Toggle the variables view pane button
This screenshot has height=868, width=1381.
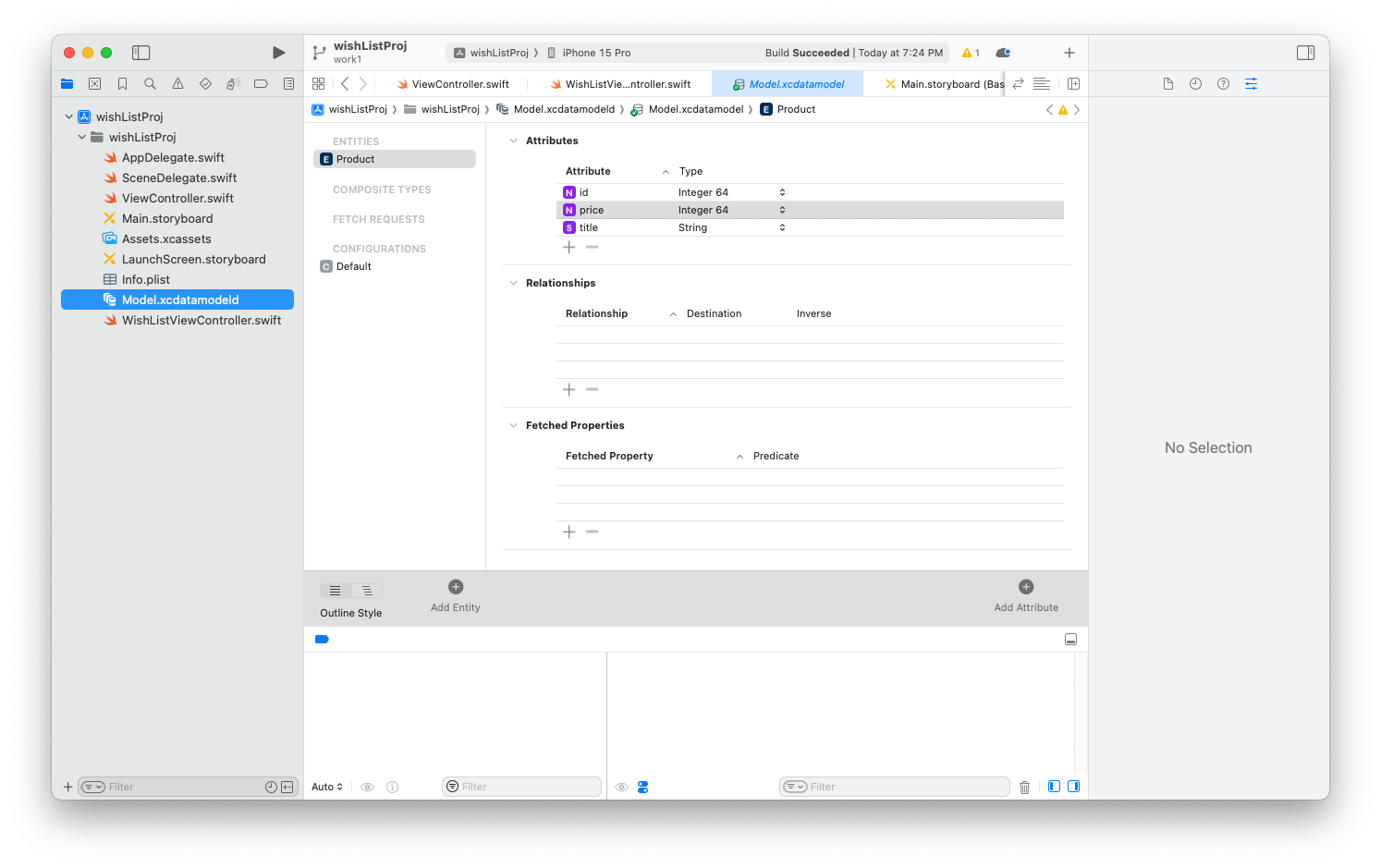pos(1054,787)
